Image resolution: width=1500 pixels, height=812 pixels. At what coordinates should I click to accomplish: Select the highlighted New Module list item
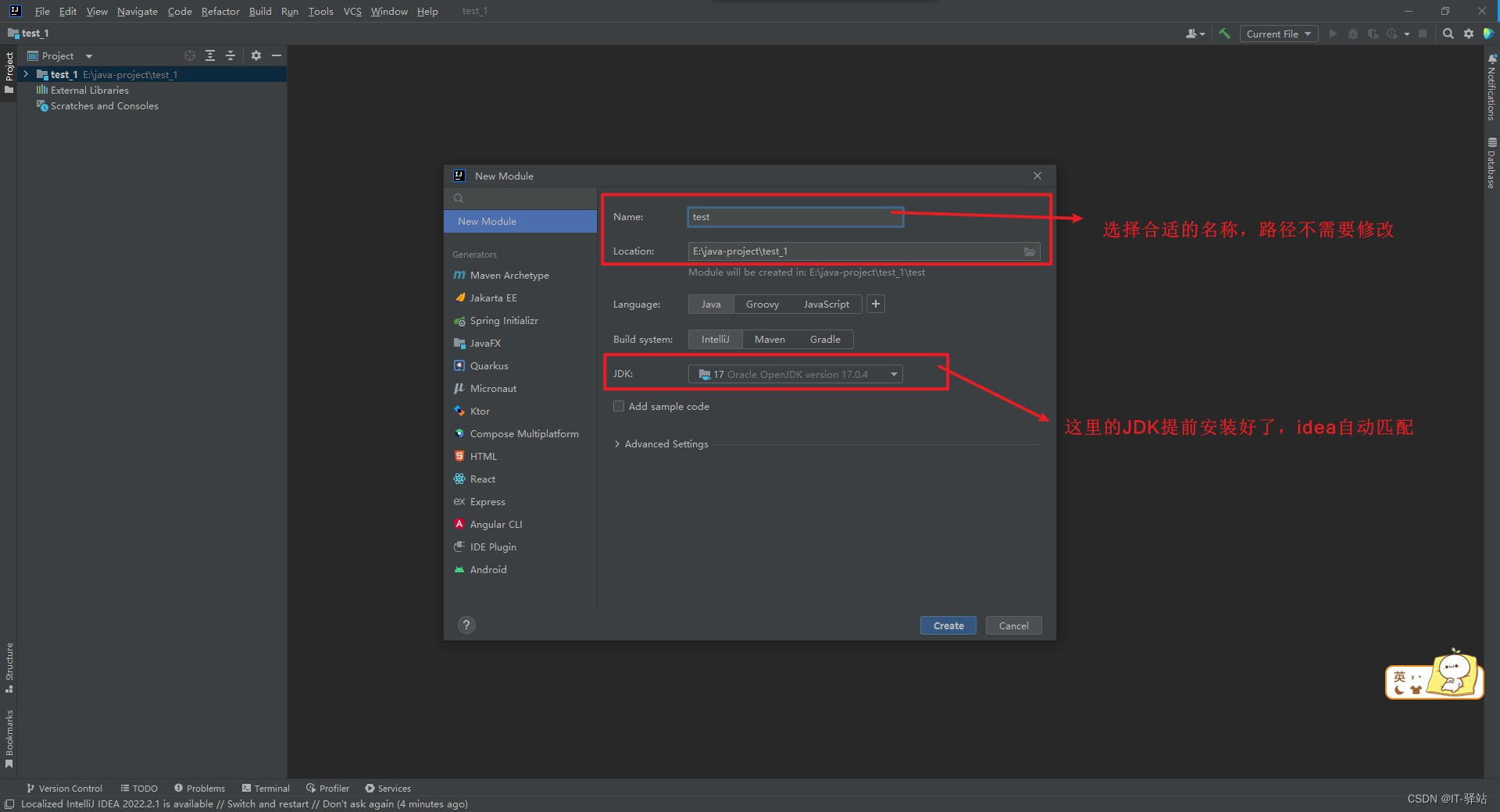520,222
